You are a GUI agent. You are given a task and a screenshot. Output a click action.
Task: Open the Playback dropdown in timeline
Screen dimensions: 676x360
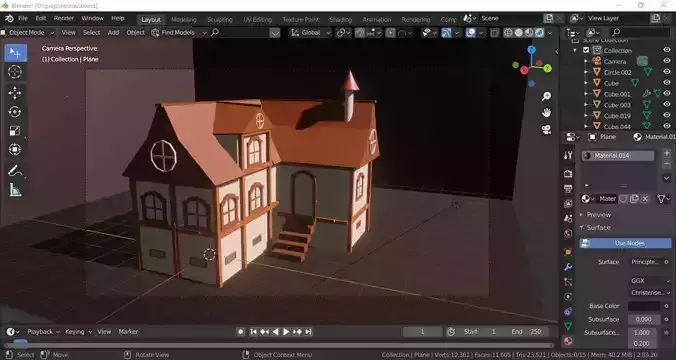coord(44,332)
